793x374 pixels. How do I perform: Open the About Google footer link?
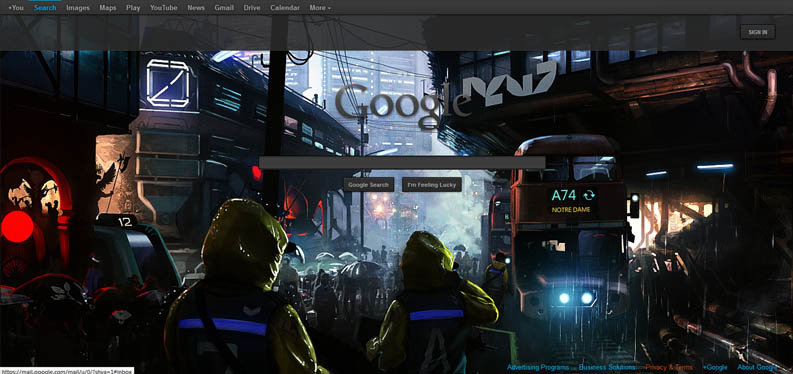tap(757, 367)
